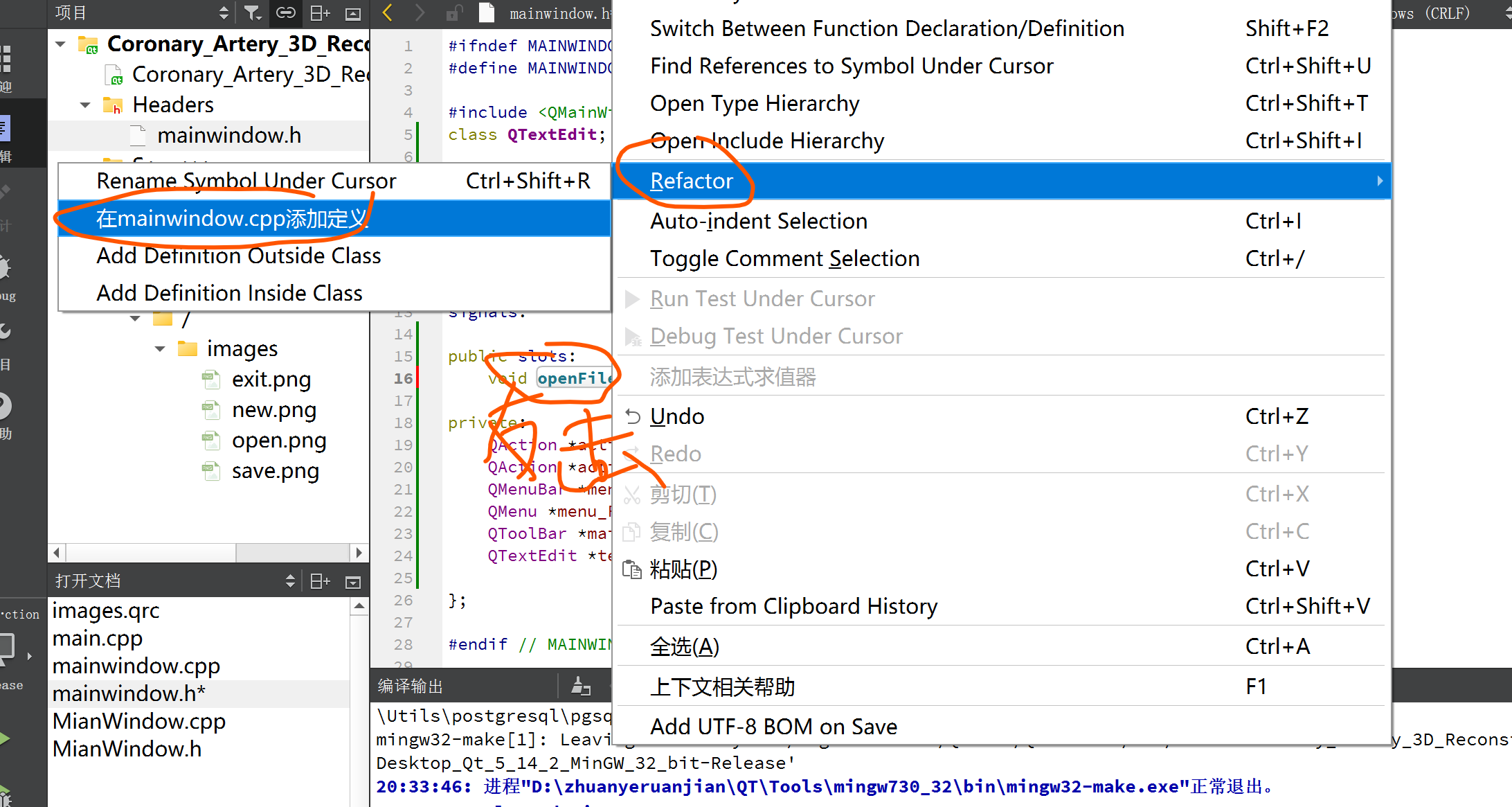Go back with the left arrow

pos(388,12)
